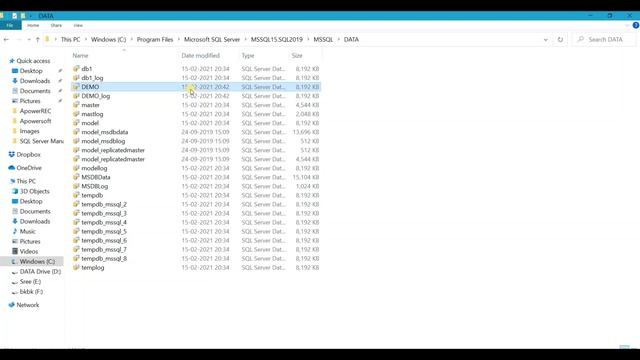
Task: Select the tempdb_mssql_5 file icon
Action: point(76,231)
